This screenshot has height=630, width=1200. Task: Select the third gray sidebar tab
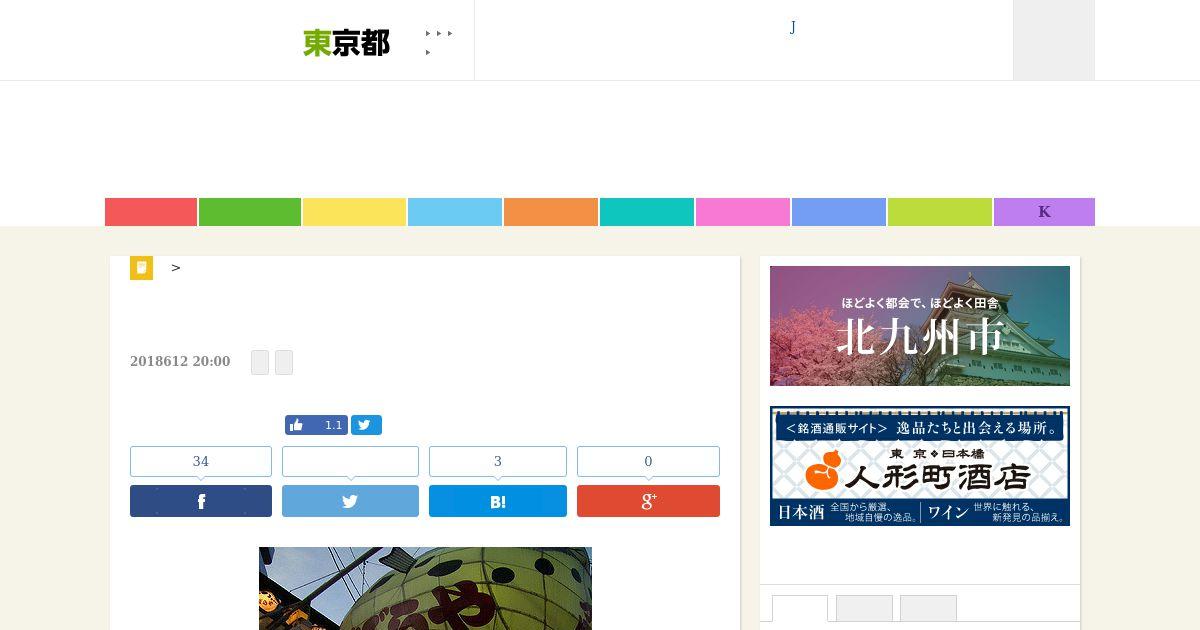click(x=928, y=608)
